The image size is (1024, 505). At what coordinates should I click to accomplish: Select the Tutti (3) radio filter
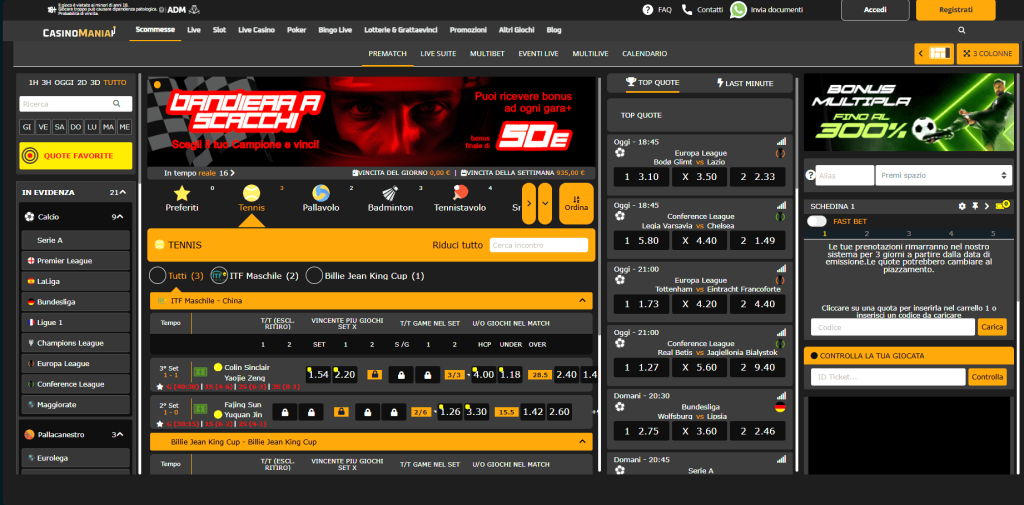157,276
